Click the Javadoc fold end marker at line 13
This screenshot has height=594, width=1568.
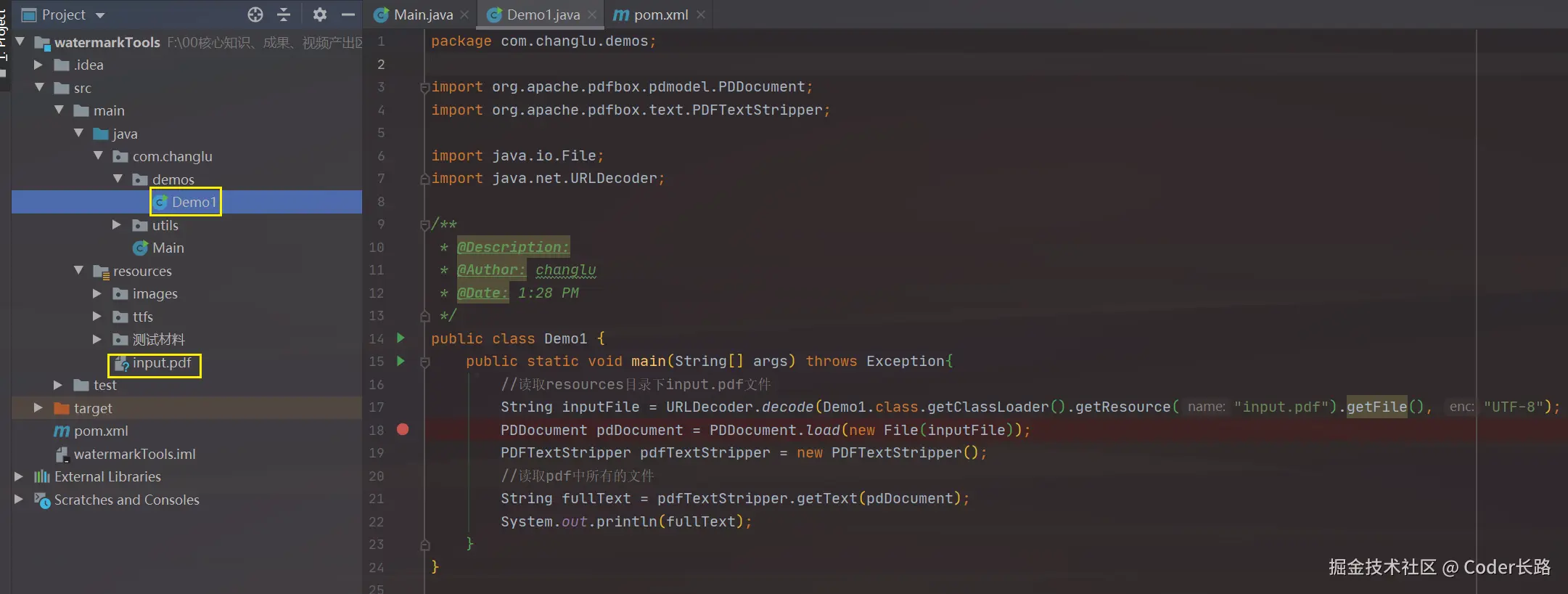click(425, 316)
